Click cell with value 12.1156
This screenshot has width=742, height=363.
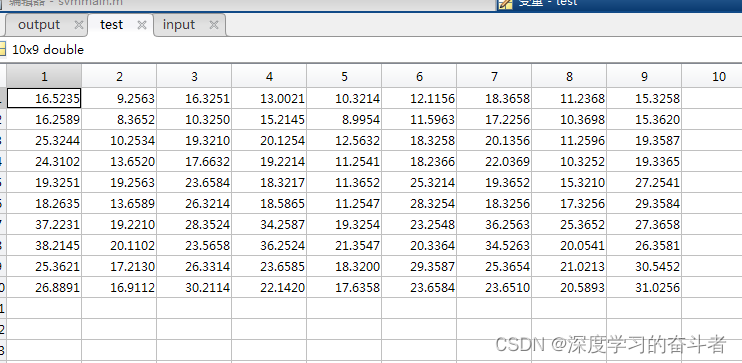tap(419, 98)
